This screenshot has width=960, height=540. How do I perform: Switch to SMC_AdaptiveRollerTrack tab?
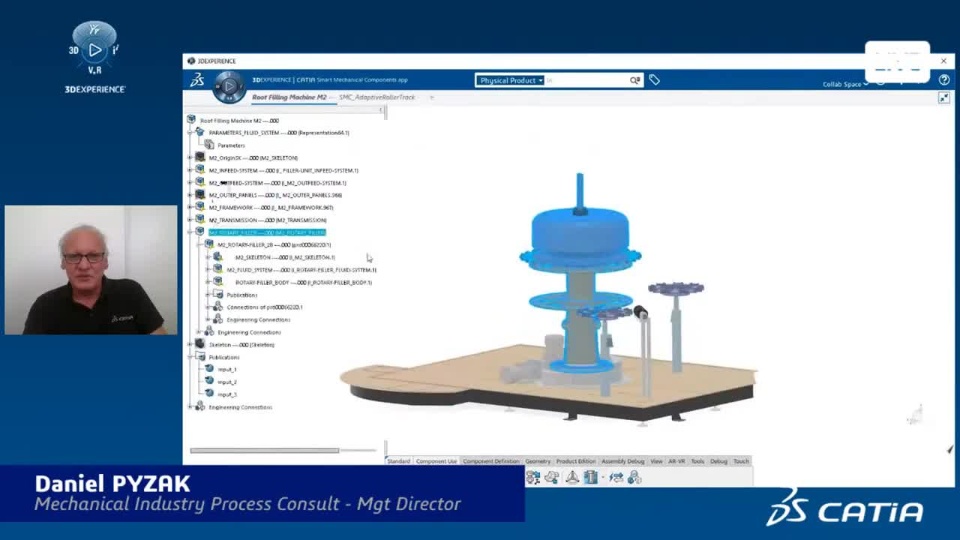coord(377,97)
